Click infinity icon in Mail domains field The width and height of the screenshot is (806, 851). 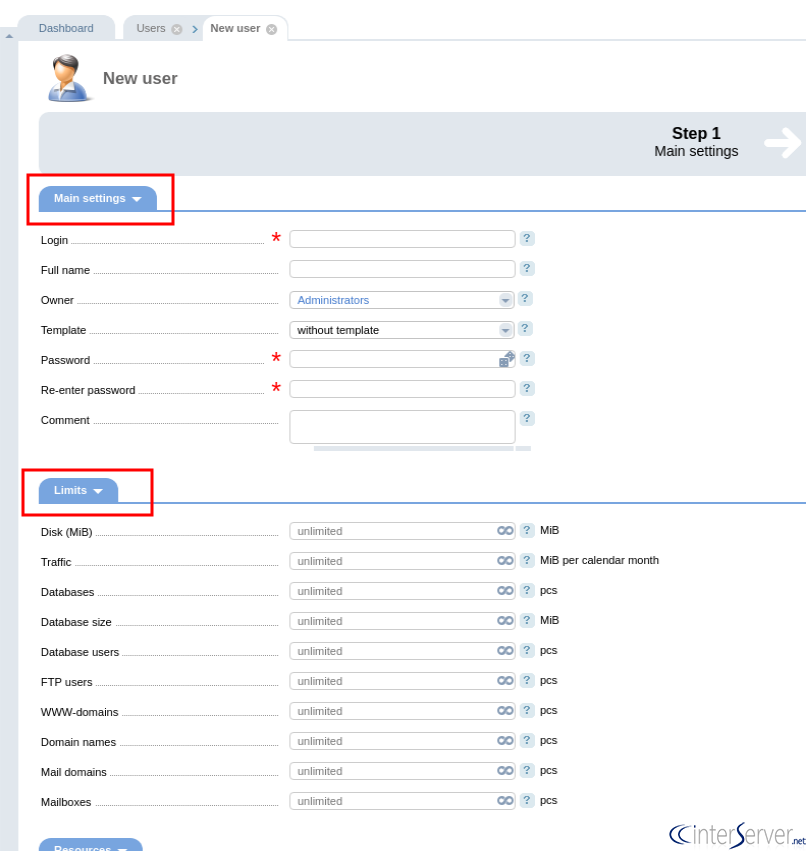[x=505, y=771]
